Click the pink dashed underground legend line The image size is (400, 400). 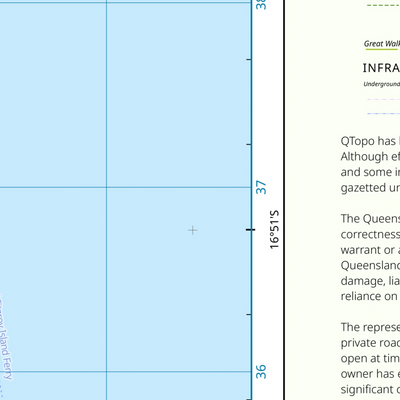pos(383,99)
